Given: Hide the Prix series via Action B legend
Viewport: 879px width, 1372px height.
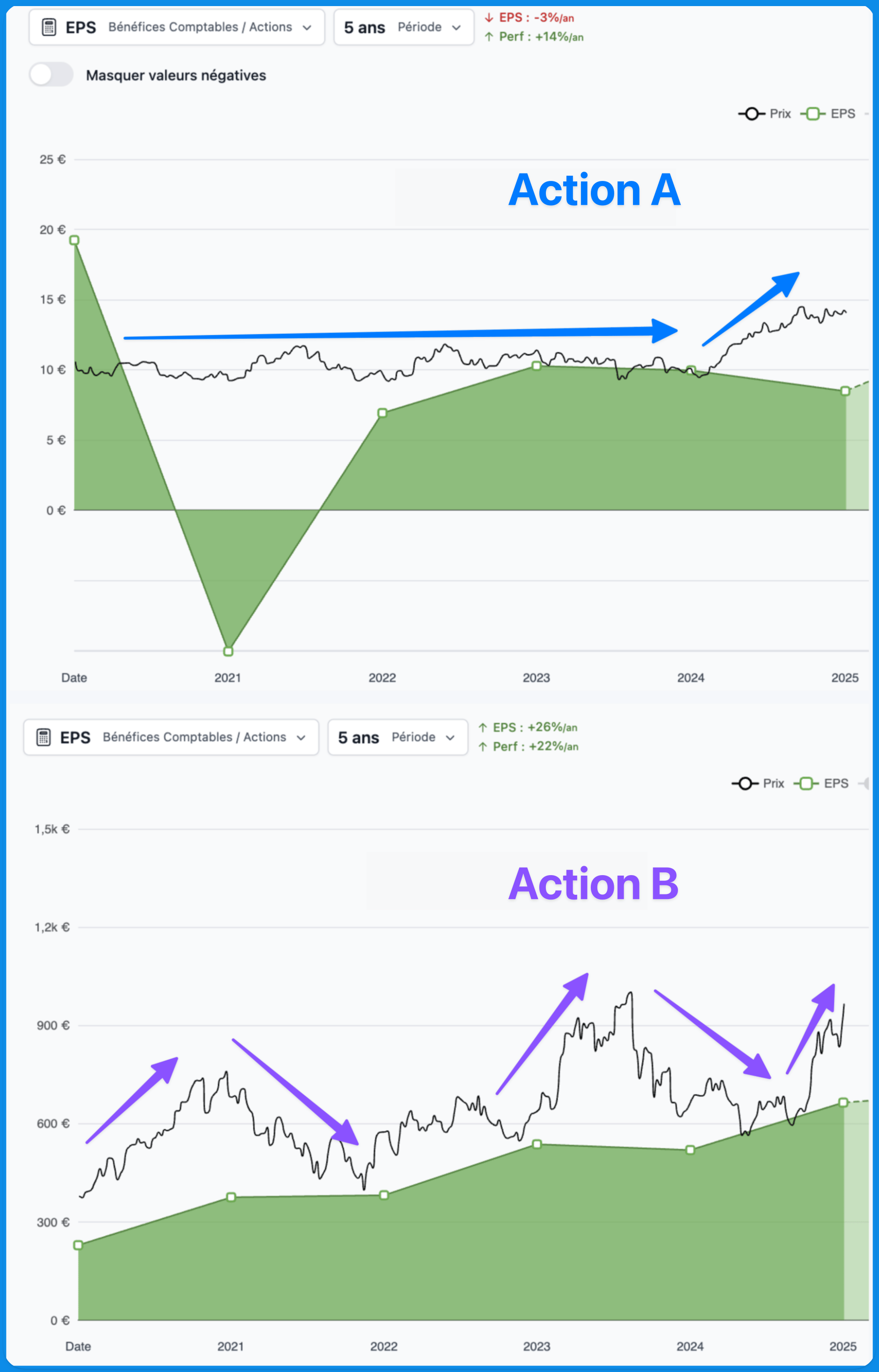Looking at the screenshot, I should (773, 783).
